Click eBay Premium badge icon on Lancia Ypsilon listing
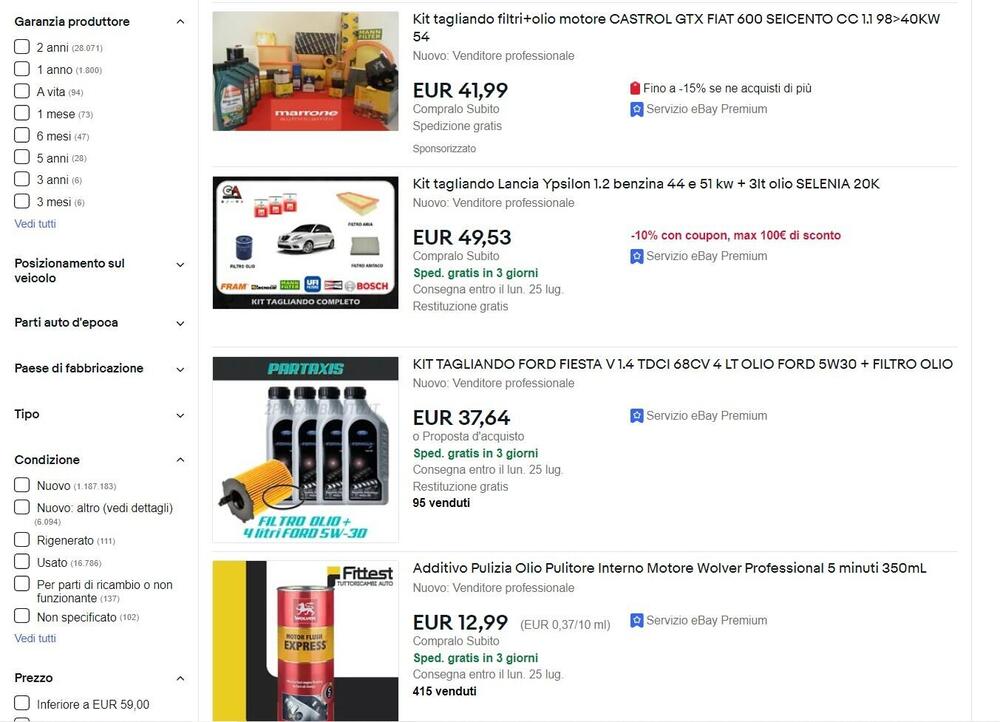The width and height of the screenshot is (1000, 722). click(x=636, y=256)
